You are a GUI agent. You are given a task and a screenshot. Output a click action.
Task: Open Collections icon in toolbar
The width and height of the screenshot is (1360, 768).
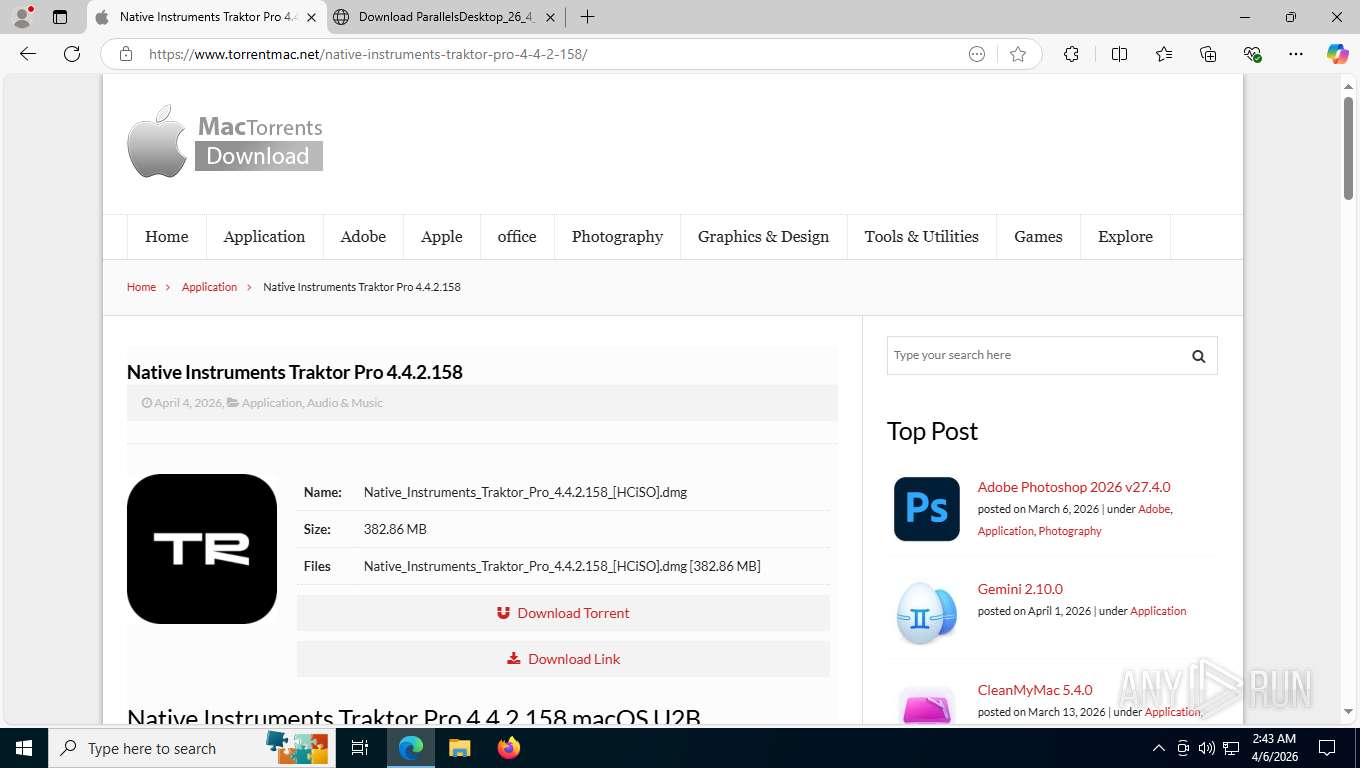pyautogui.click(x=1208, y=54)
